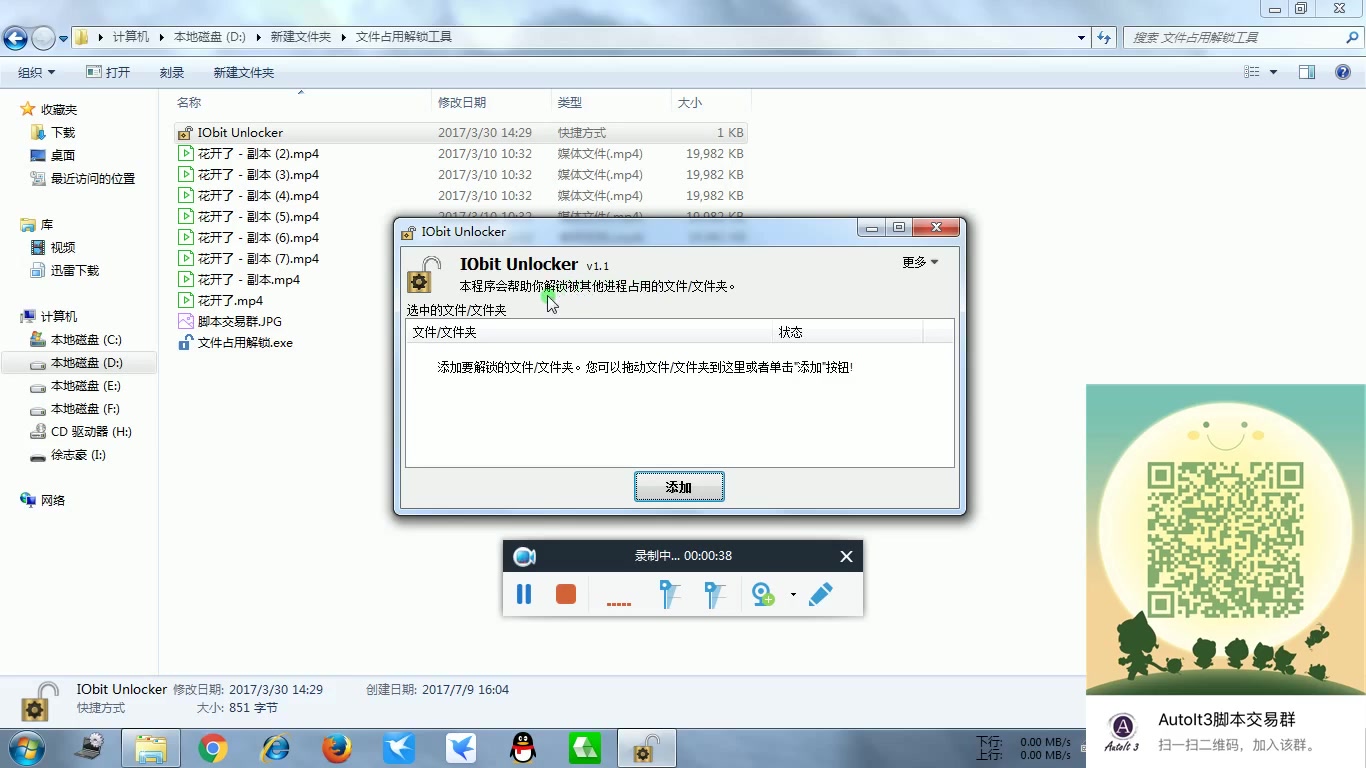Screen dimensions: 1366x768
Task: Open QQ penguin icon in taskbar
Action: click(x=522, y=748)
